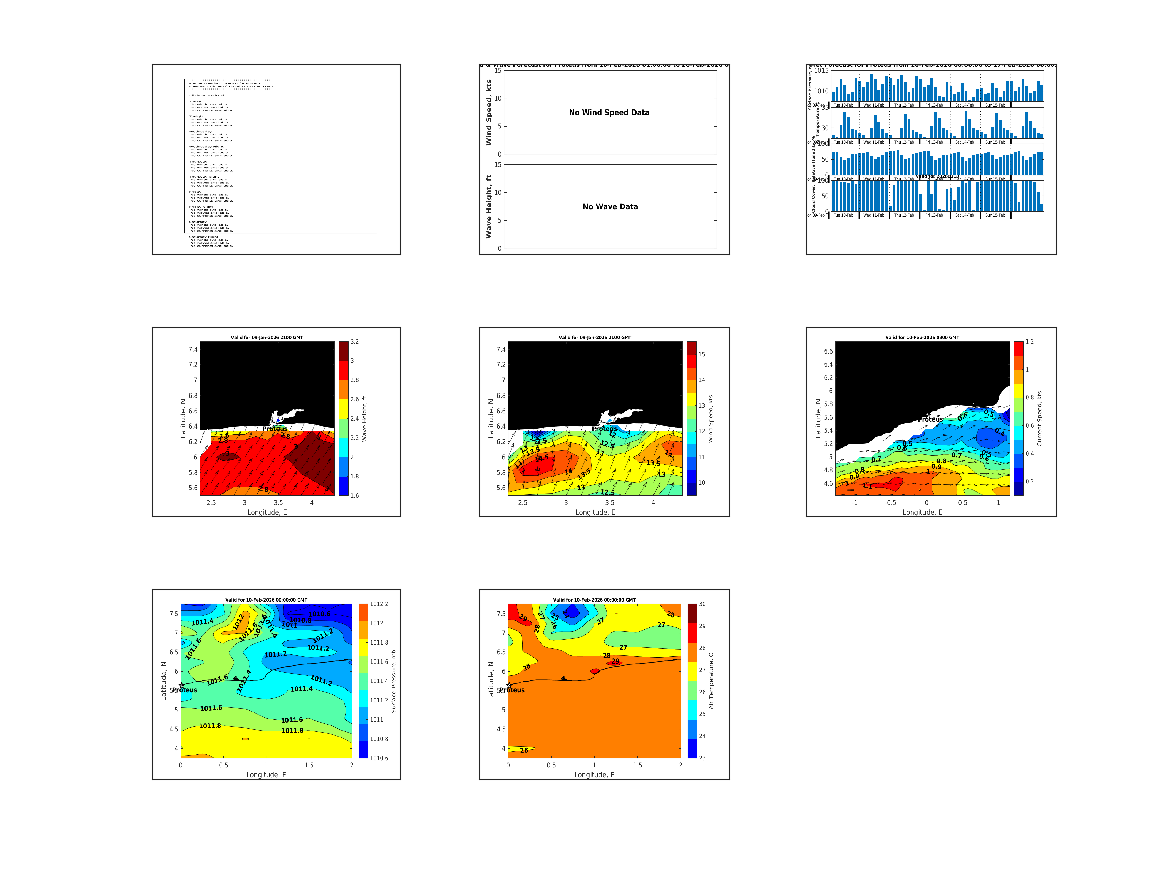Click the 'Wave Height, ft' axis label
Screen dimensions: 1167x875
click(x=490, y=206)
